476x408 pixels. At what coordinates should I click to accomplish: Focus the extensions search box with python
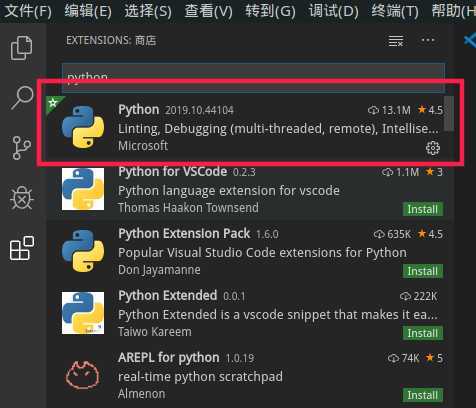click(253, 77)
